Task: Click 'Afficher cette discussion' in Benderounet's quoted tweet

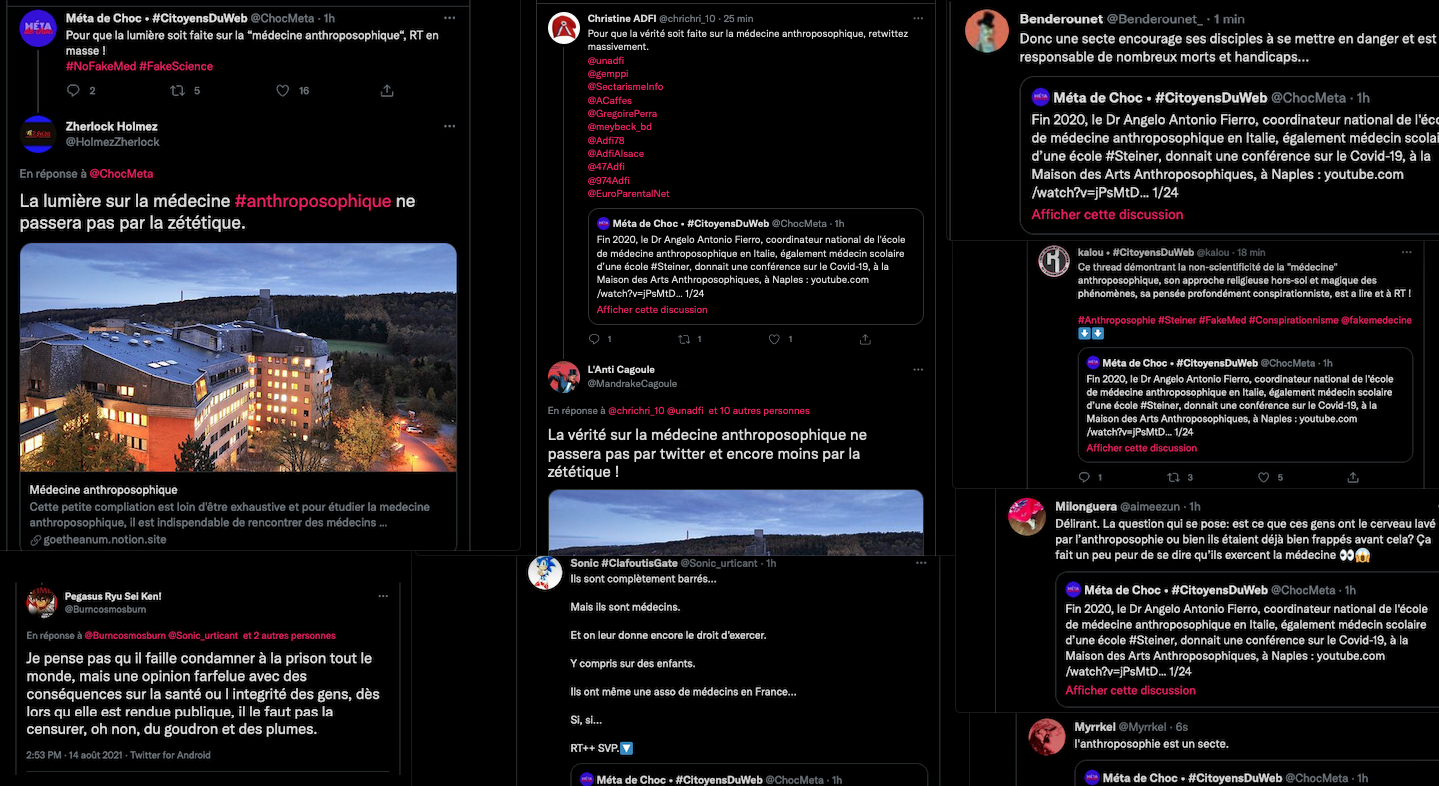Action: [1107, 214]
